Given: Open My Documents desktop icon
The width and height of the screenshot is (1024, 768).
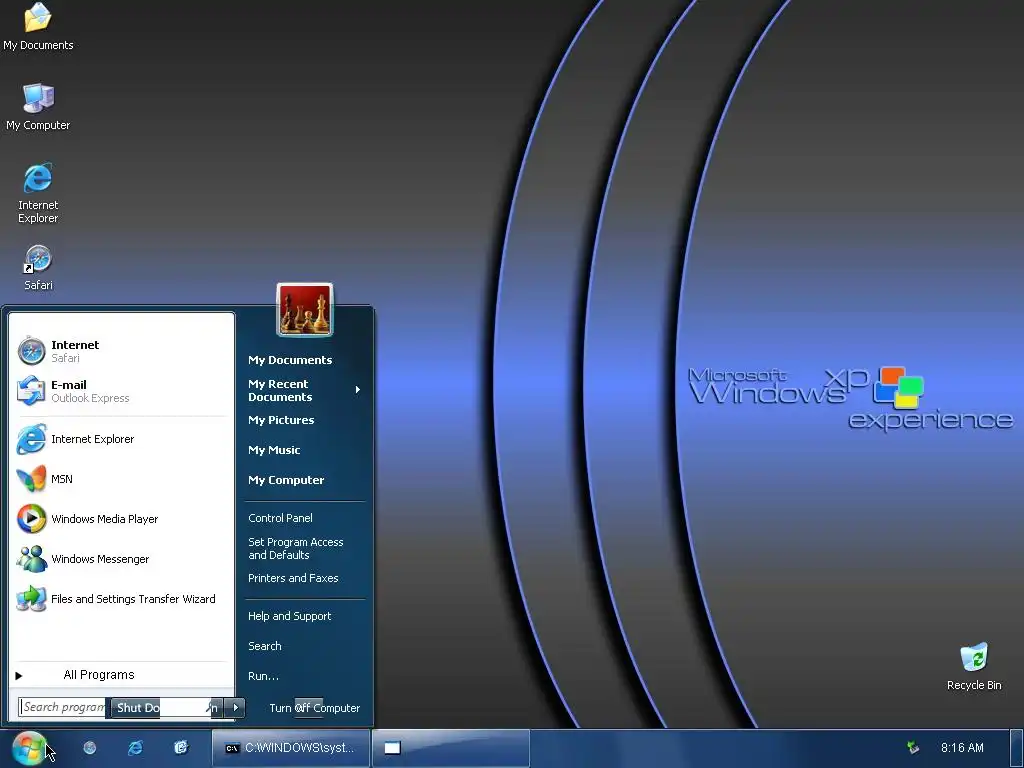Looking at the screenshot, I should (38, 27).
